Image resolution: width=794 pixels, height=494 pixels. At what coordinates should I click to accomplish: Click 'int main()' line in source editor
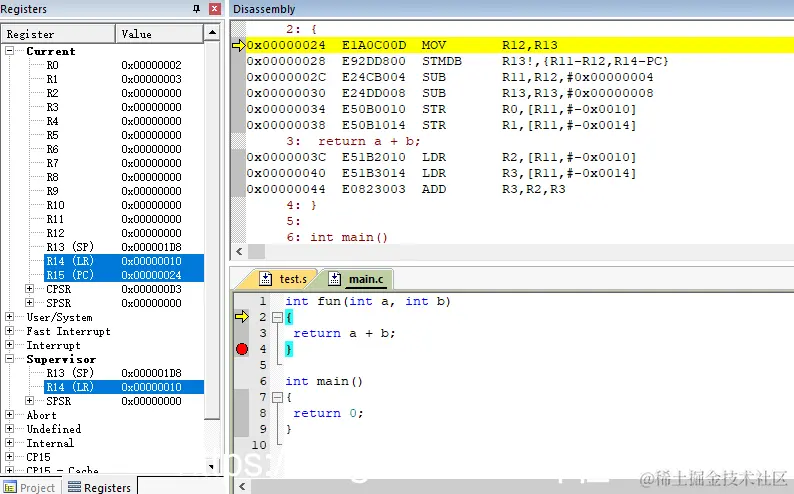324,381
